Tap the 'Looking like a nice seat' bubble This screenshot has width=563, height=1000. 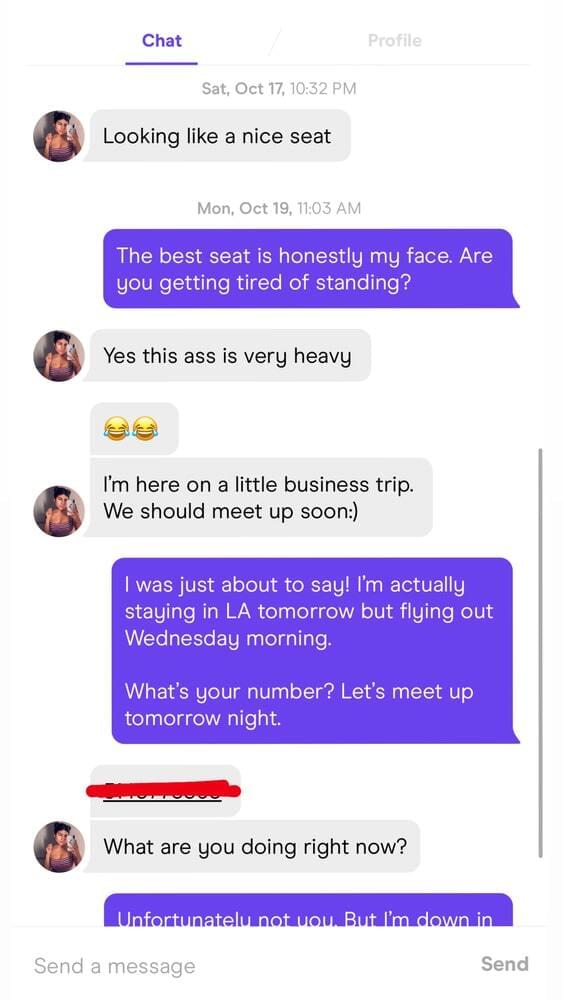(217, 136)
